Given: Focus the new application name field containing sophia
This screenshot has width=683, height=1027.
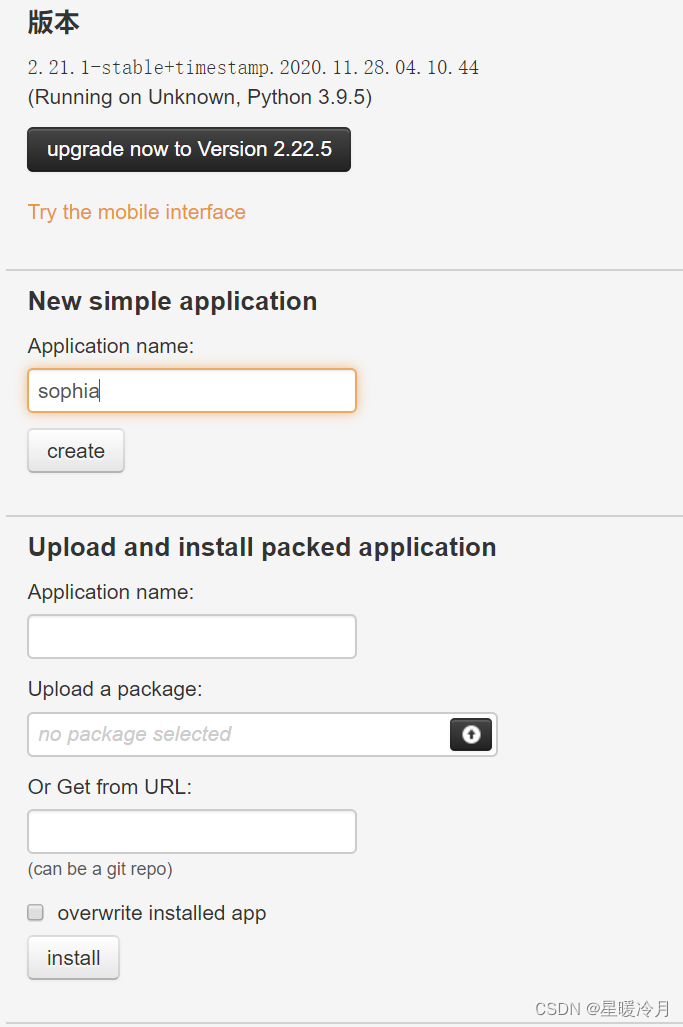Looking at the screenshot, I should (192, 391).
